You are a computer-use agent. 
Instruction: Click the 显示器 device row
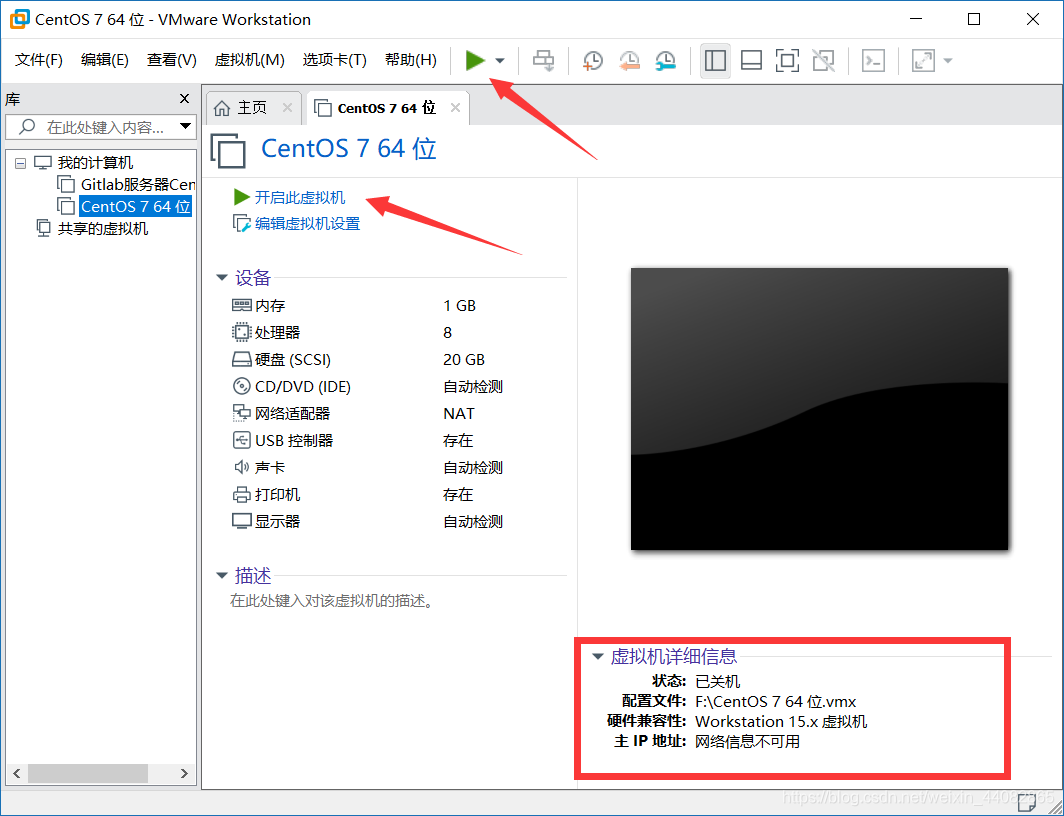(399, 522)
